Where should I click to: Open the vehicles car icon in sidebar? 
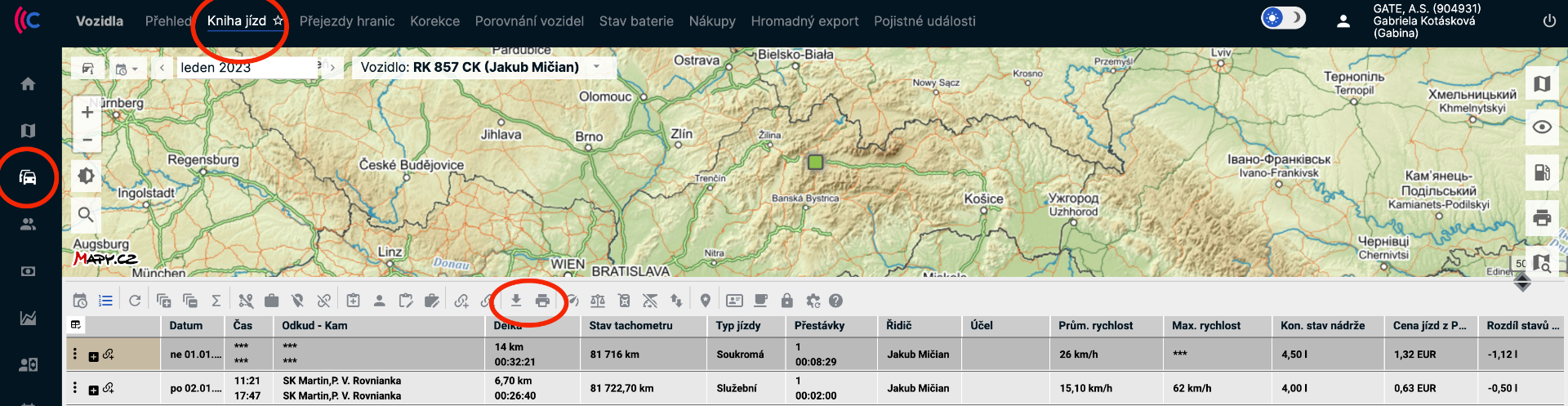coord(28,177)
